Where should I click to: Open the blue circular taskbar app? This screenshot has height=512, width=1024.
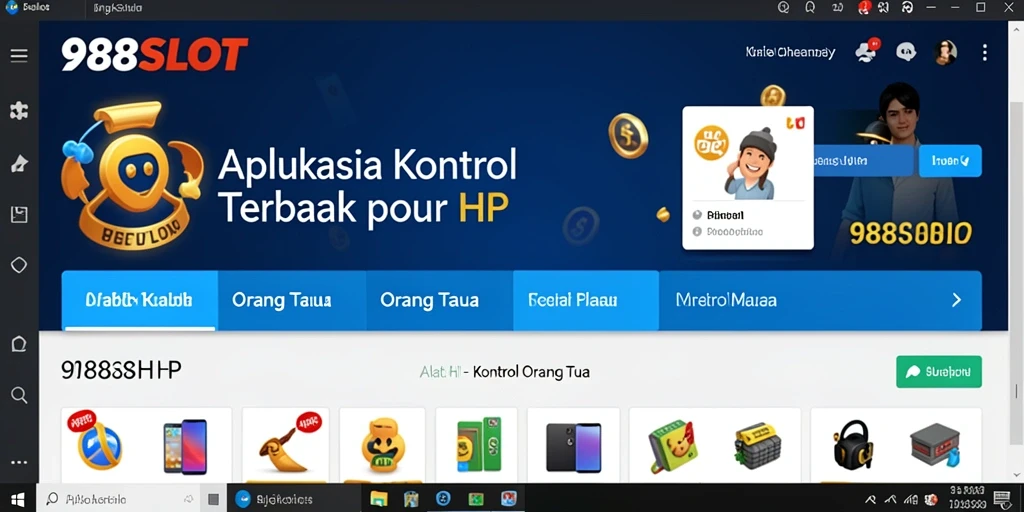pyautogui.click(x=443, y=499)
